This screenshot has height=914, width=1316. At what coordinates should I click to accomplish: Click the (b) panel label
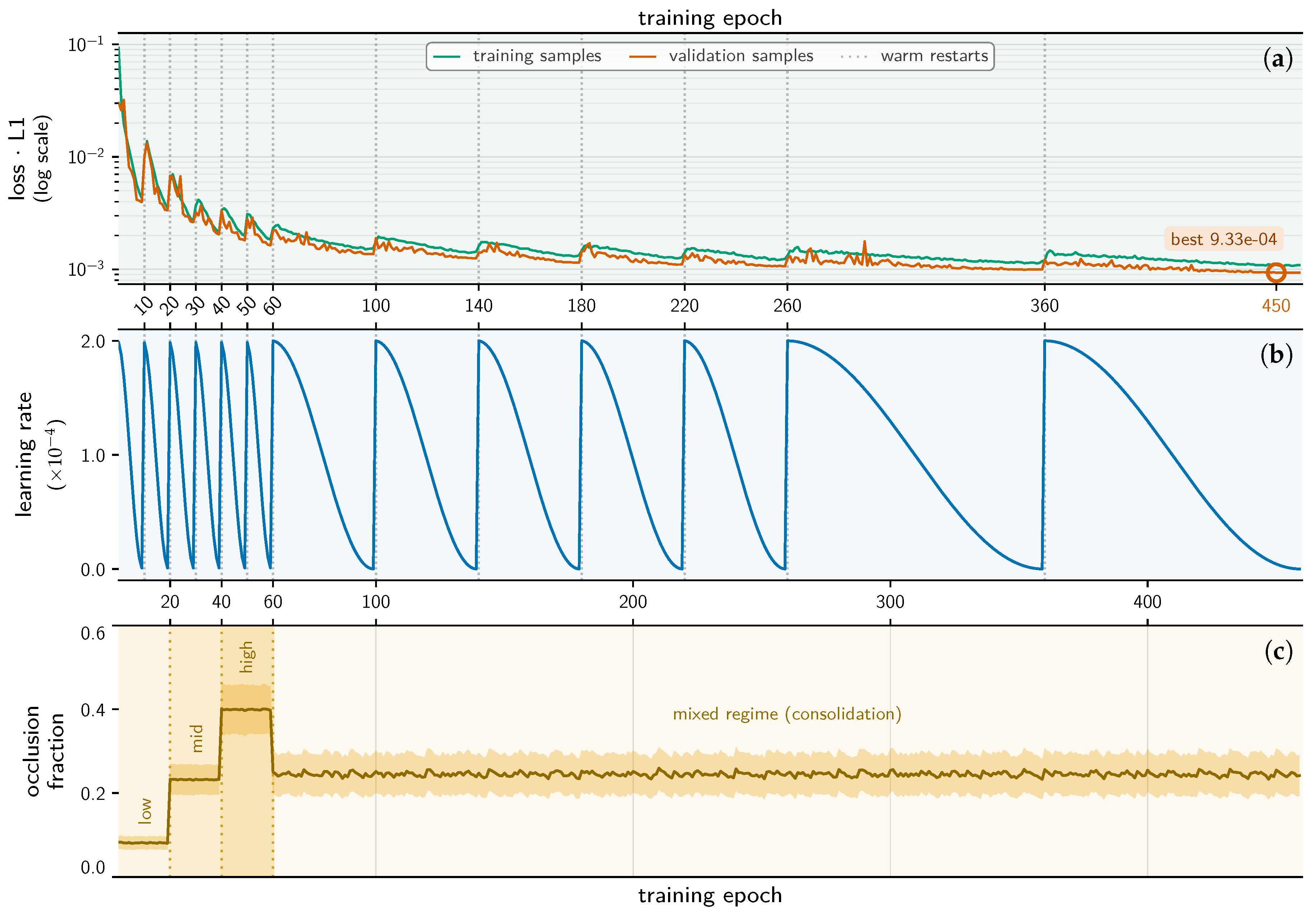pyautogui.click(x=1277, y=355)
